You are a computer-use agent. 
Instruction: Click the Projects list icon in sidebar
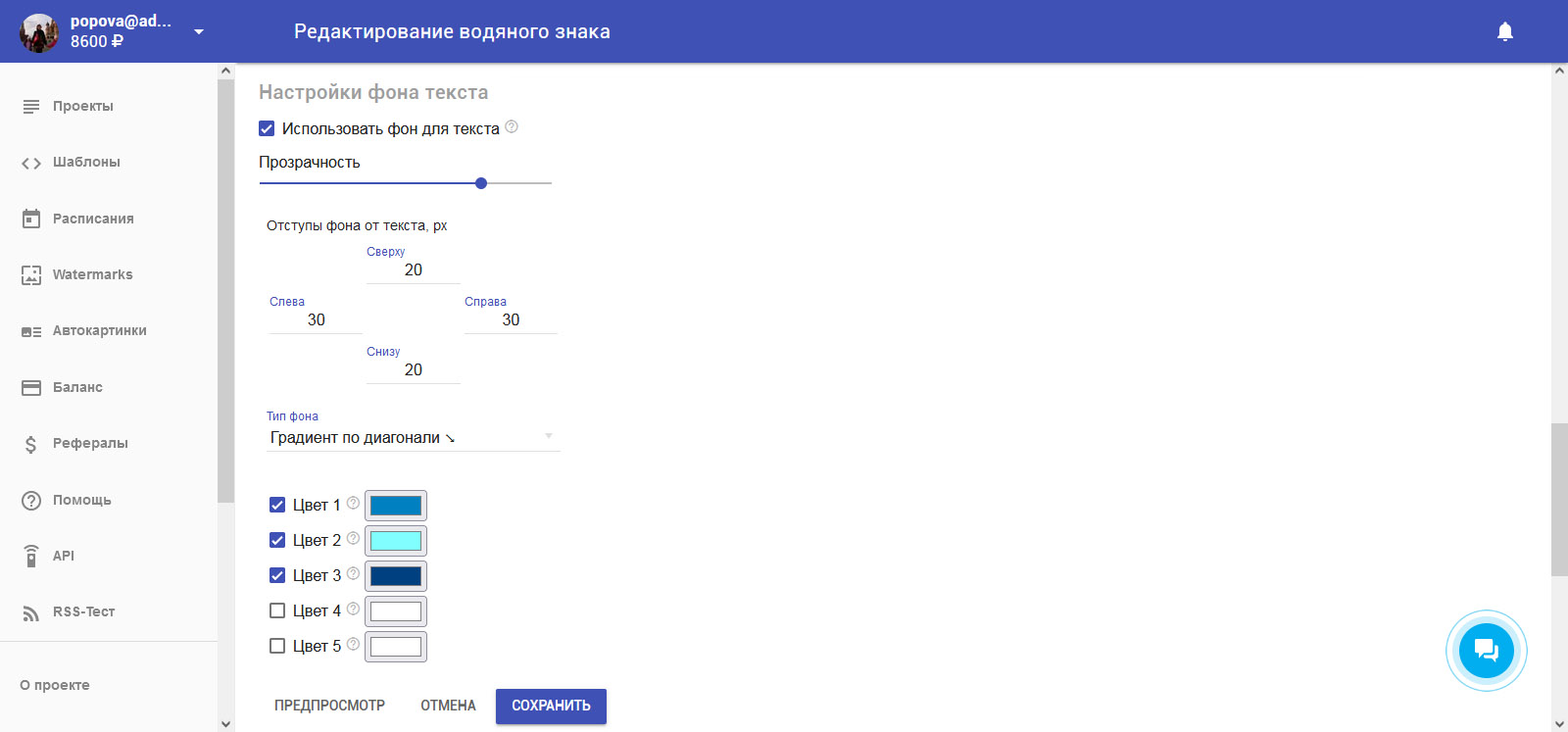point(31,106)
